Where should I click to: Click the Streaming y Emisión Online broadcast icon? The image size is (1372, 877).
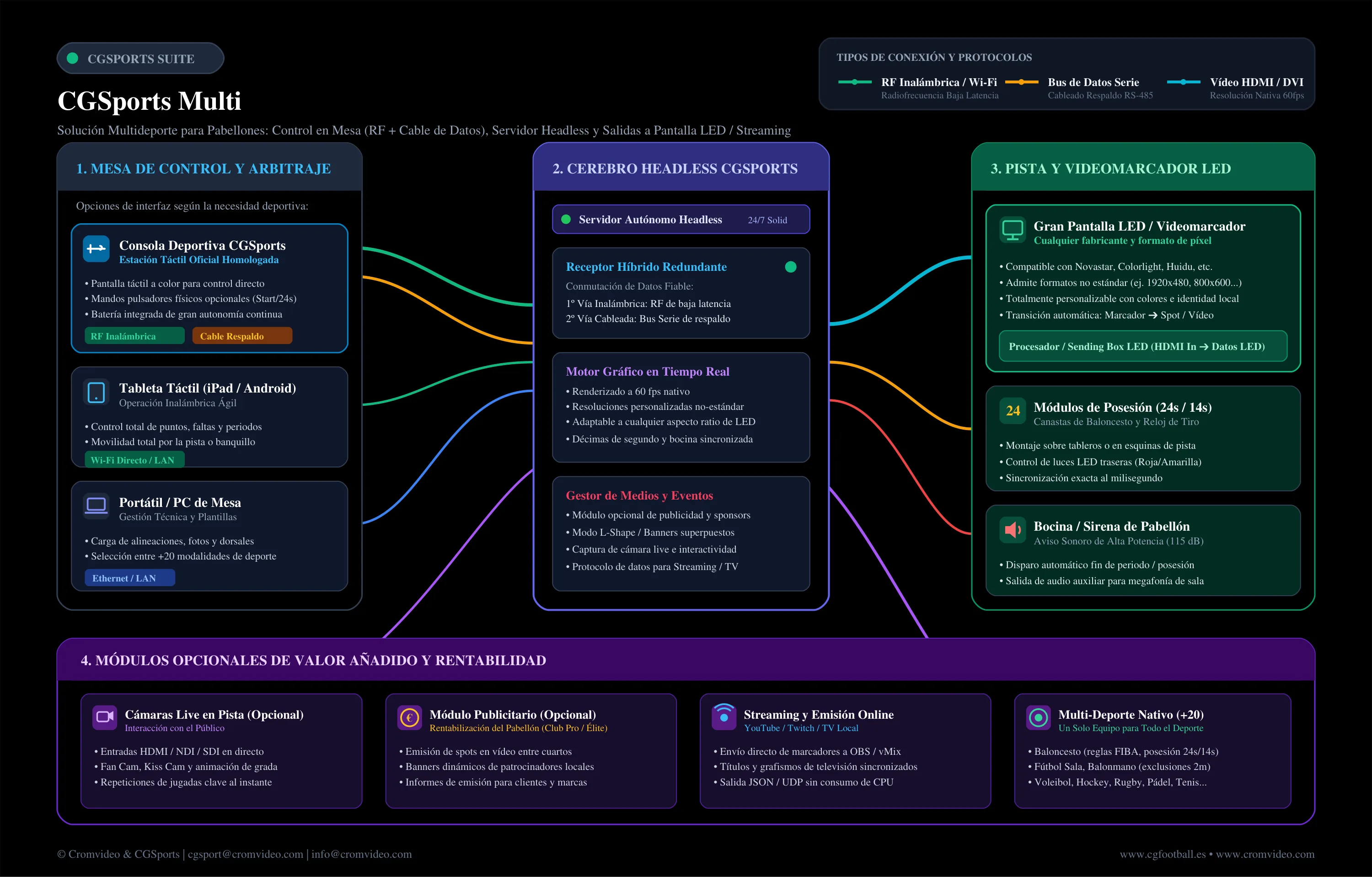[724, 716]
